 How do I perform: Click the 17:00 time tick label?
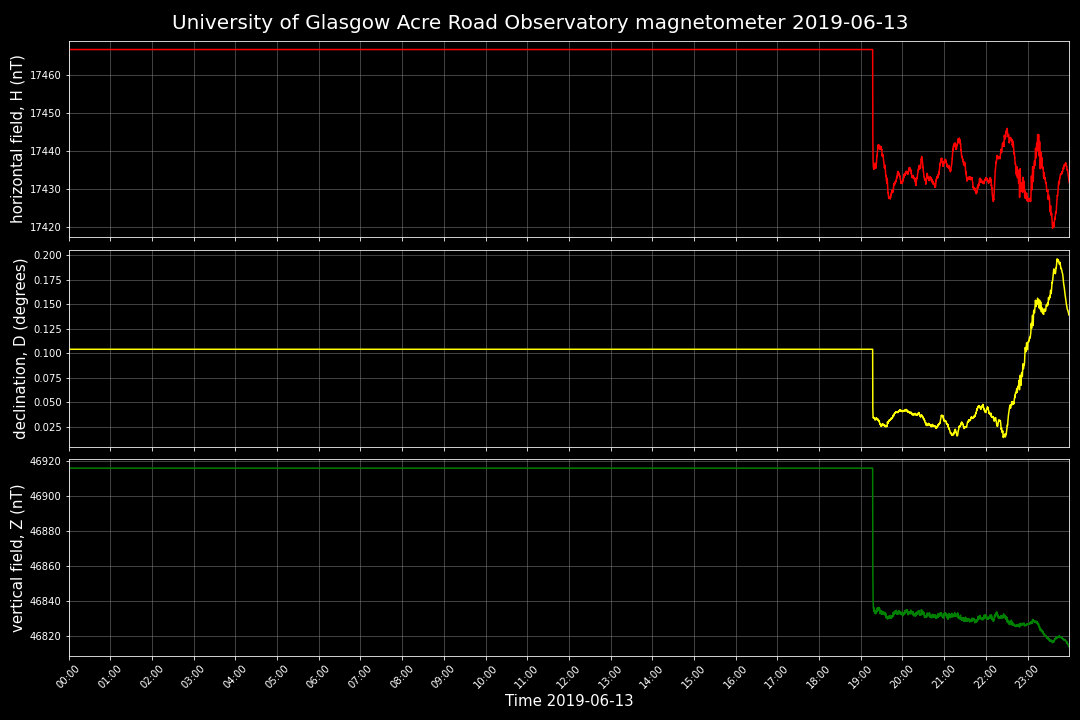[x=775, y=677]
